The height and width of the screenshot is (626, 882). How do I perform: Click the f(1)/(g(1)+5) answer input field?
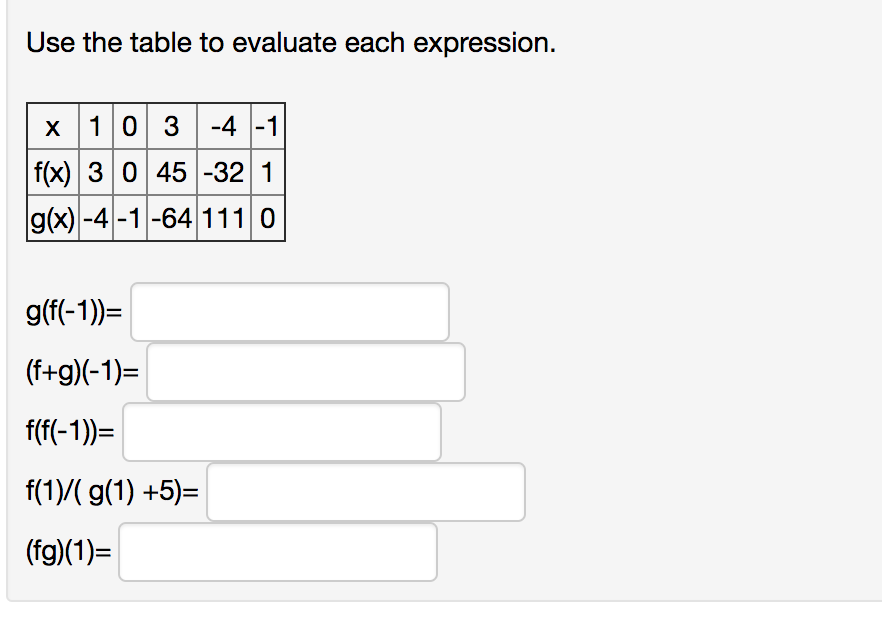point(365,491)
